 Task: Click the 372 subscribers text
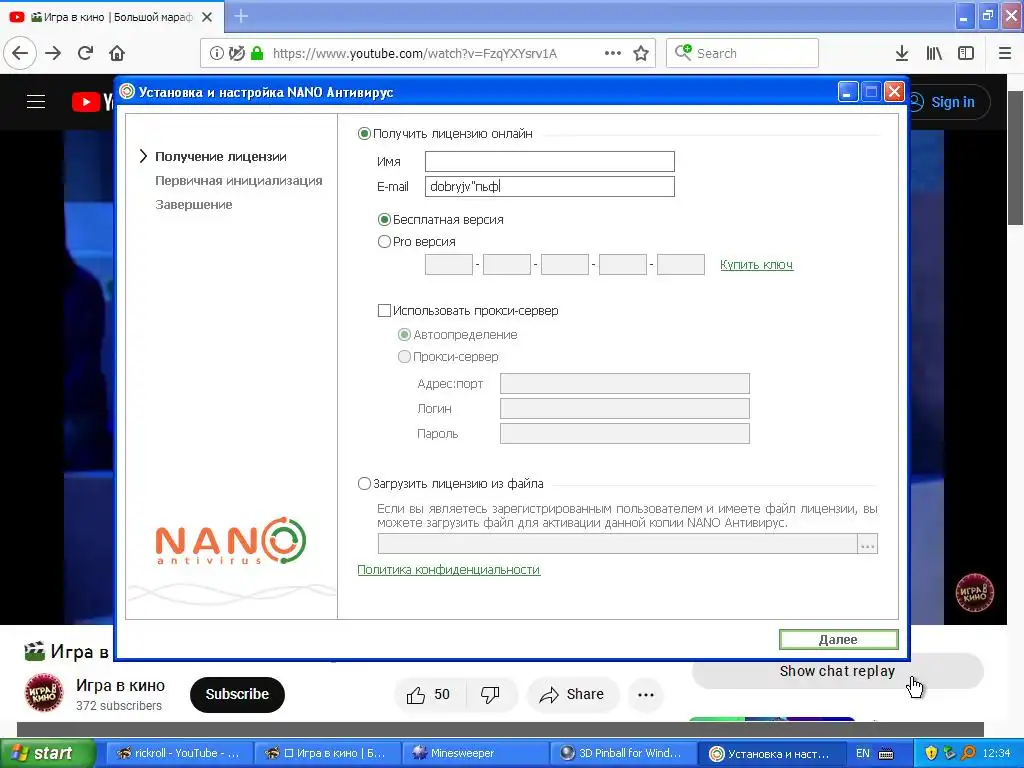click(x=119, y=706)
